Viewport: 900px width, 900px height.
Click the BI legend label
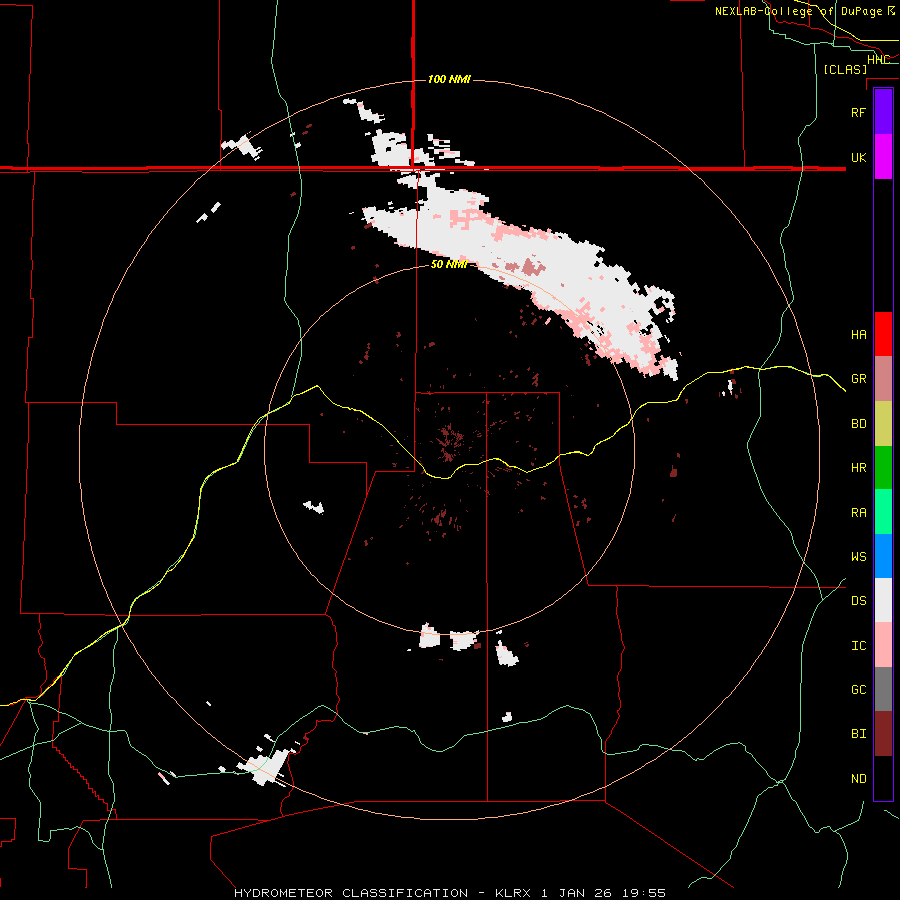[858, 734]
